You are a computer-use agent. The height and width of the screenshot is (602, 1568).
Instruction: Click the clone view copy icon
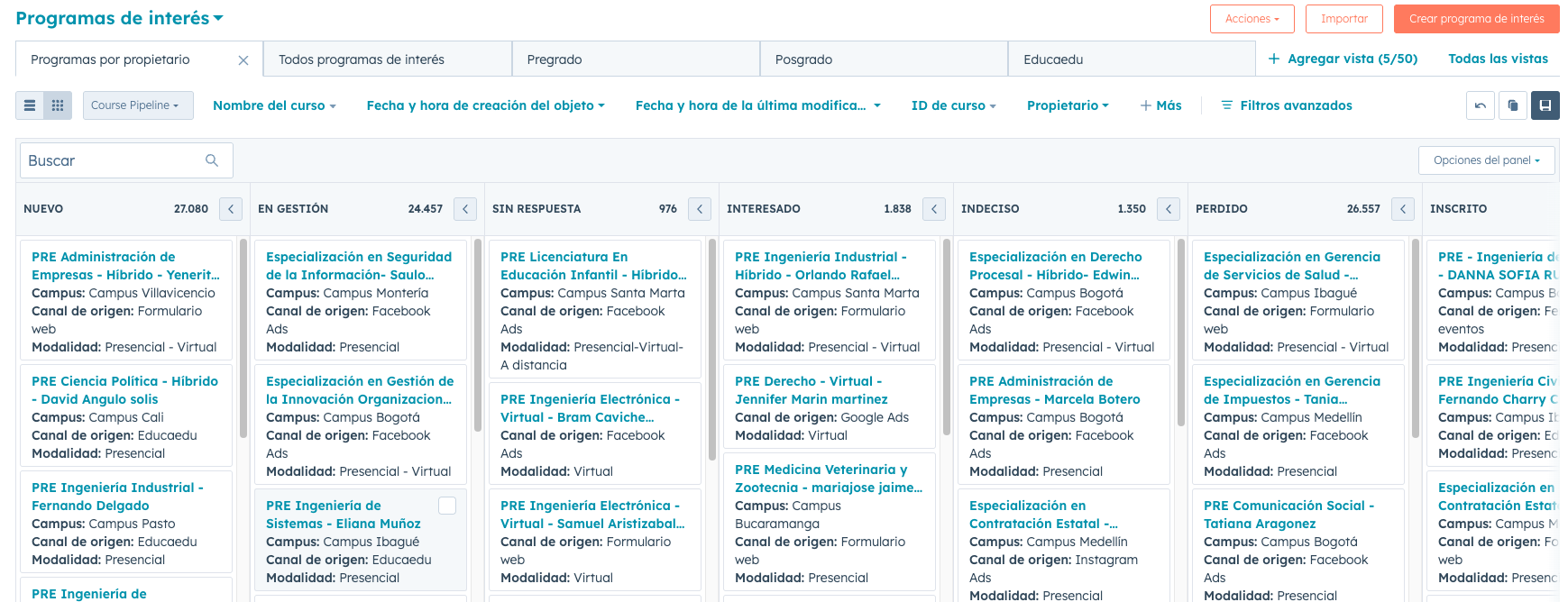point(1513,105)
